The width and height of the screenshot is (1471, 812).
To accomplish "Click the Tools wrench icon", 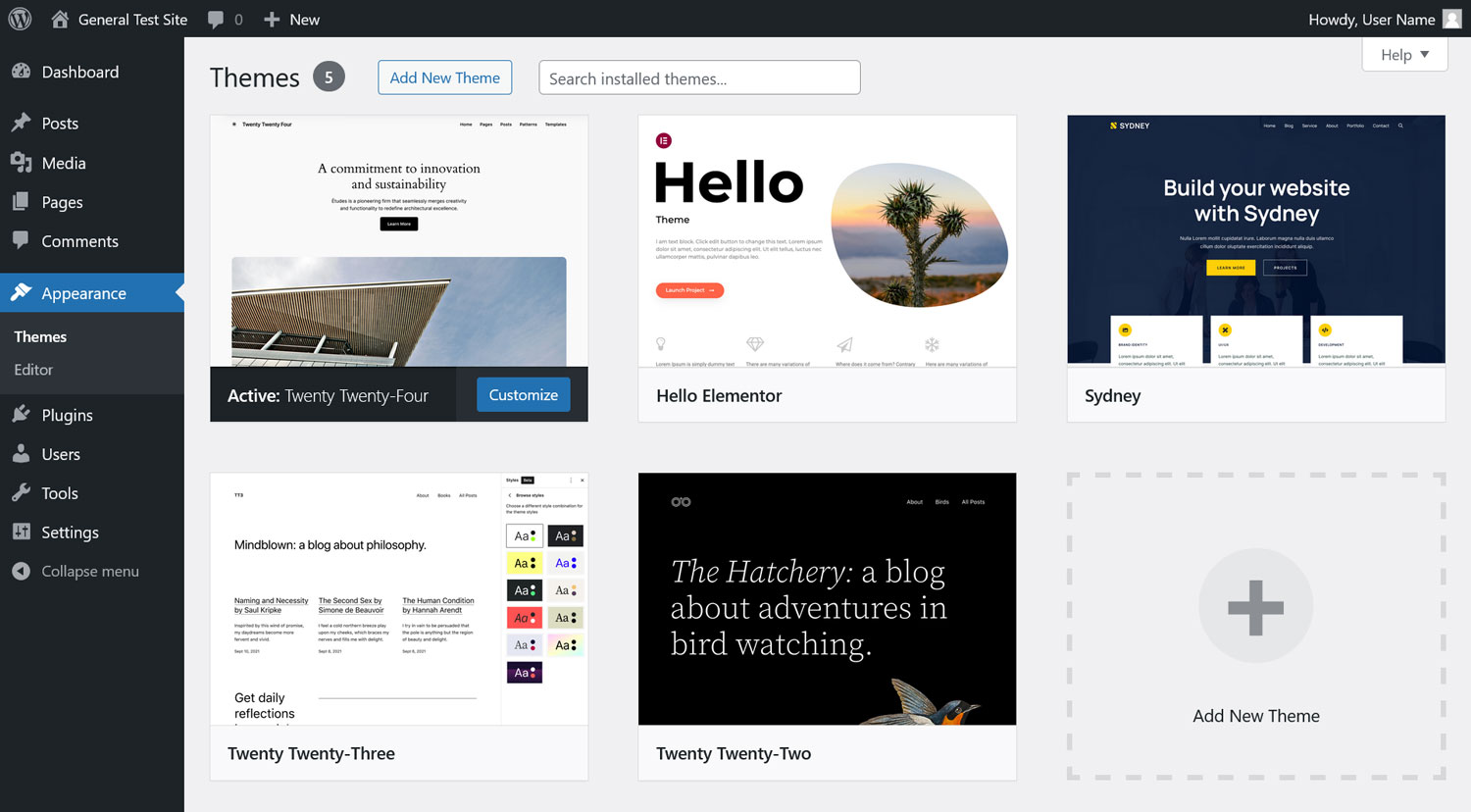I will (x=22, y=492).
